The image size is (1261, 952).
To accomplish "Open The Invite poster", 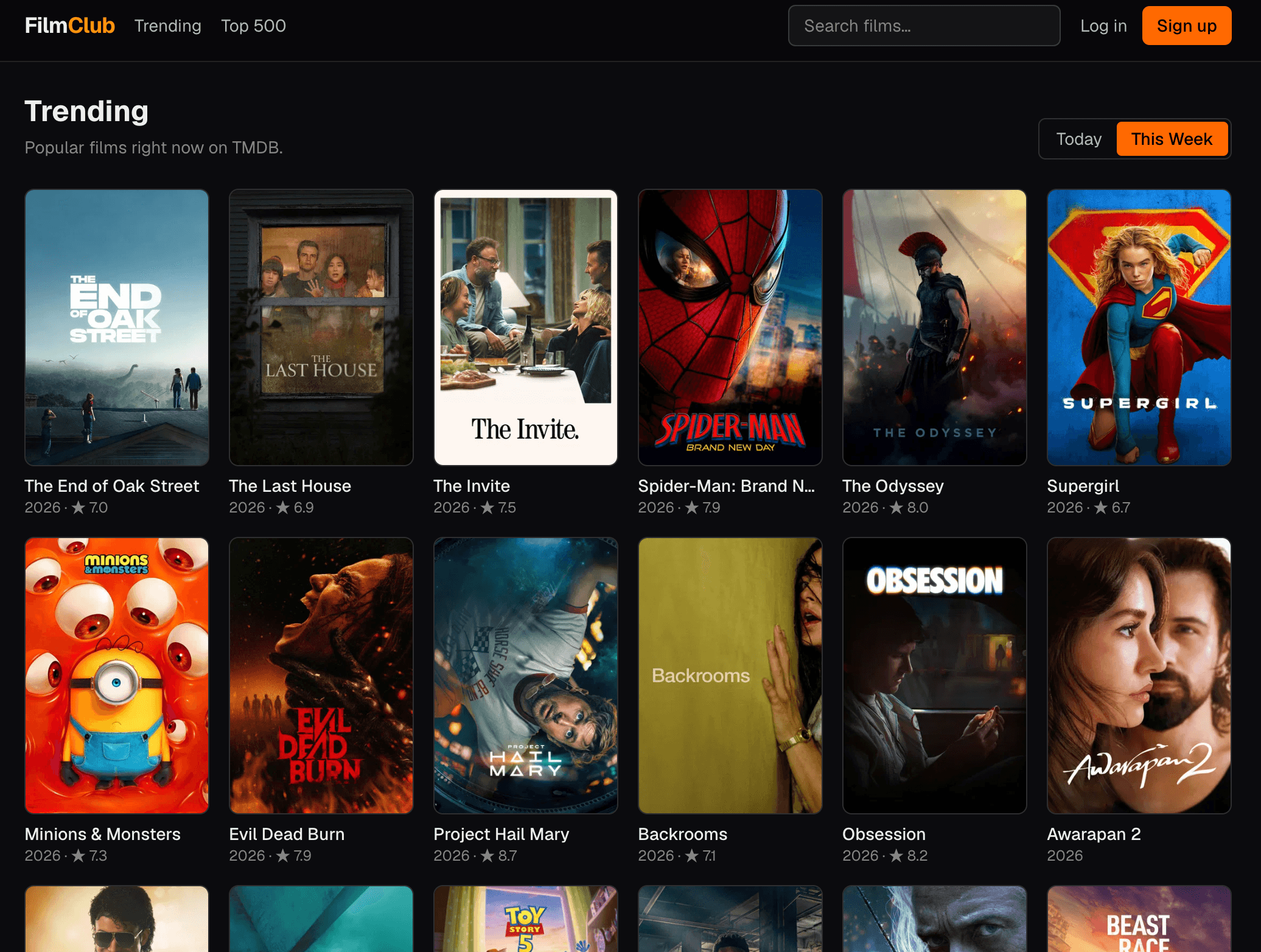I will point(526,327).
